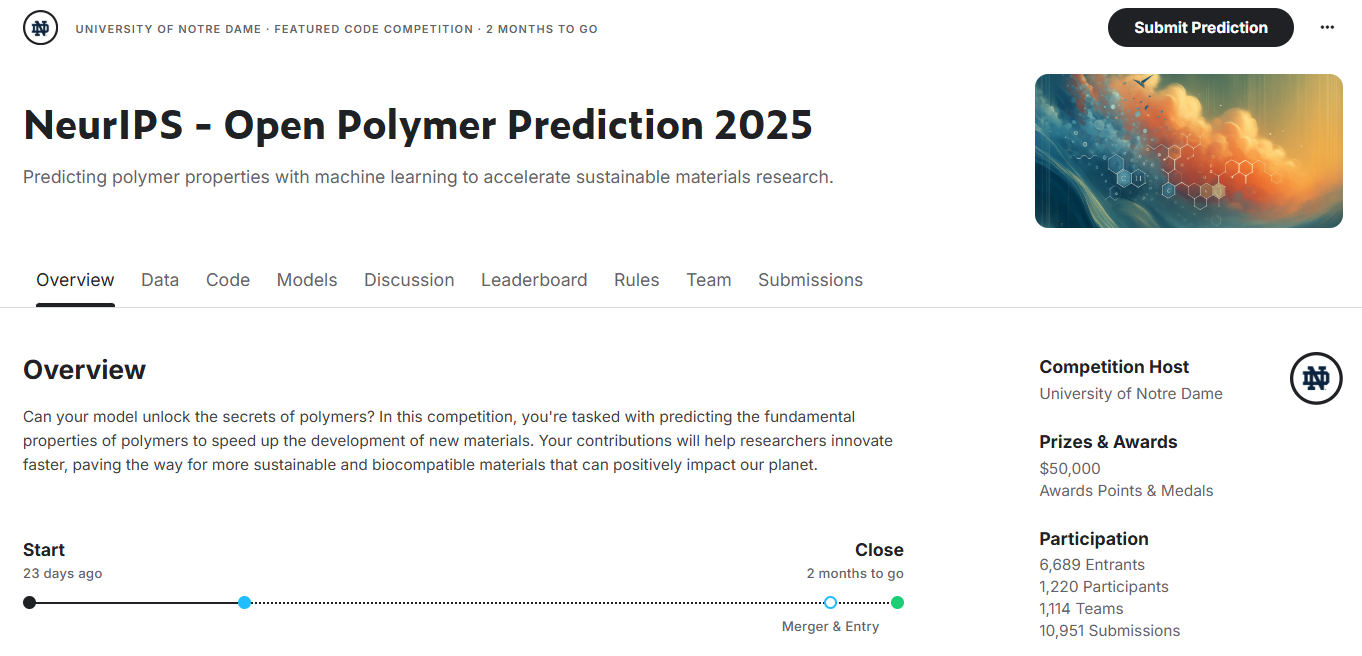Go to the Code tab

pos(228,280)
